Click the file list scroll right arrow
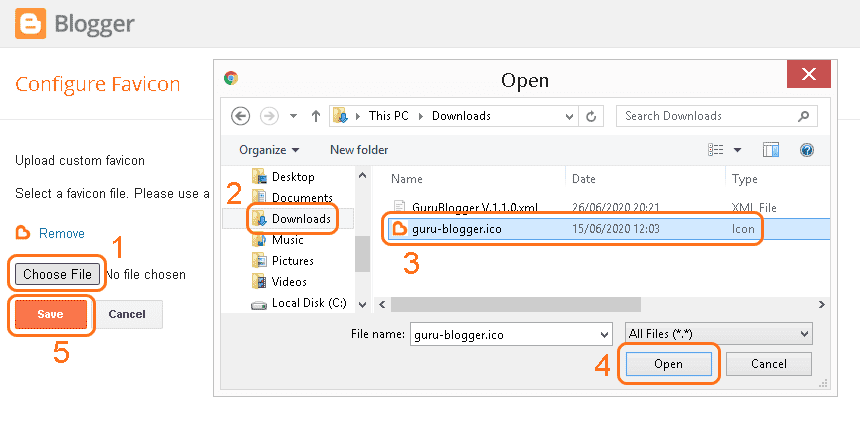The width and height of the screenshot is (860, 425). pos(822,304)
